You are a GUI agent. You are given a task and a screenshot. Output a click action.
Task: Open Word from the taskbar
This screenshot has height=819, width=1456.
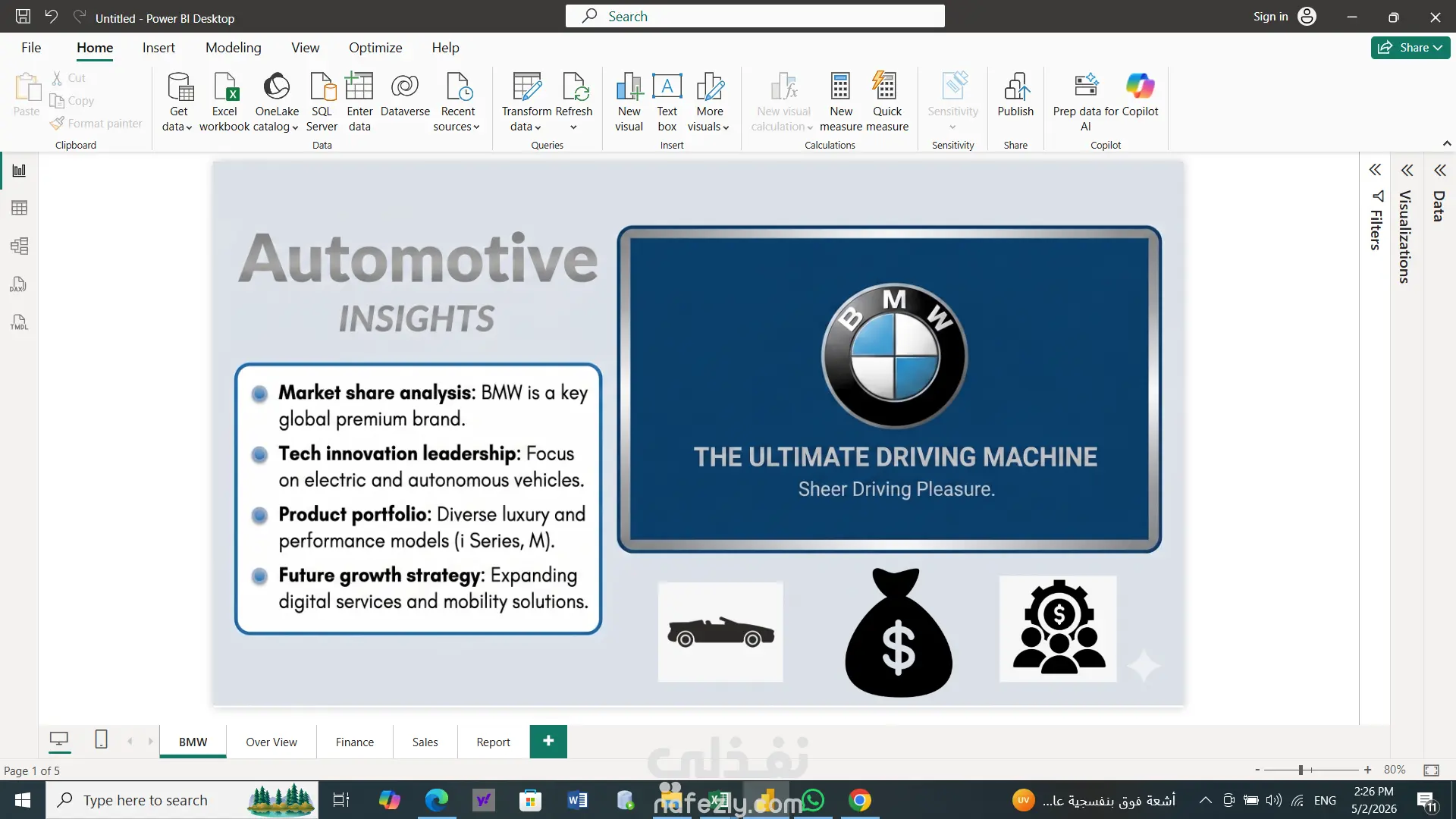577,800
